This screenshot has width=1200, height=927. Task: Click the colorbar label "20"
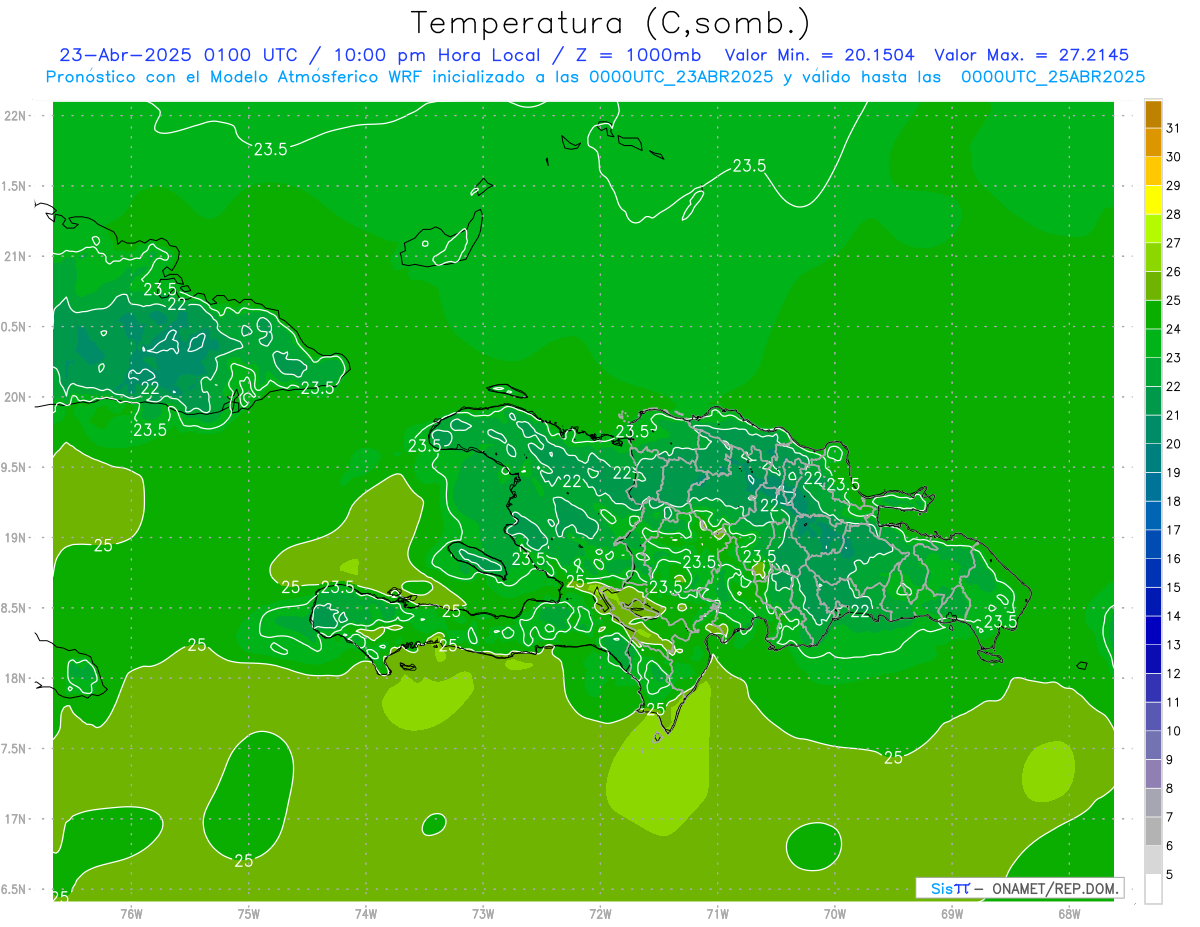point(1174,444)
